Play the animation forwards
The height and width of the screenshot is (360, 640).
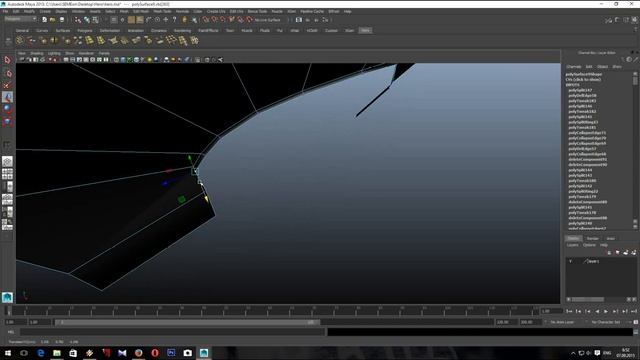pyautogui.click(x=606, y=311)
